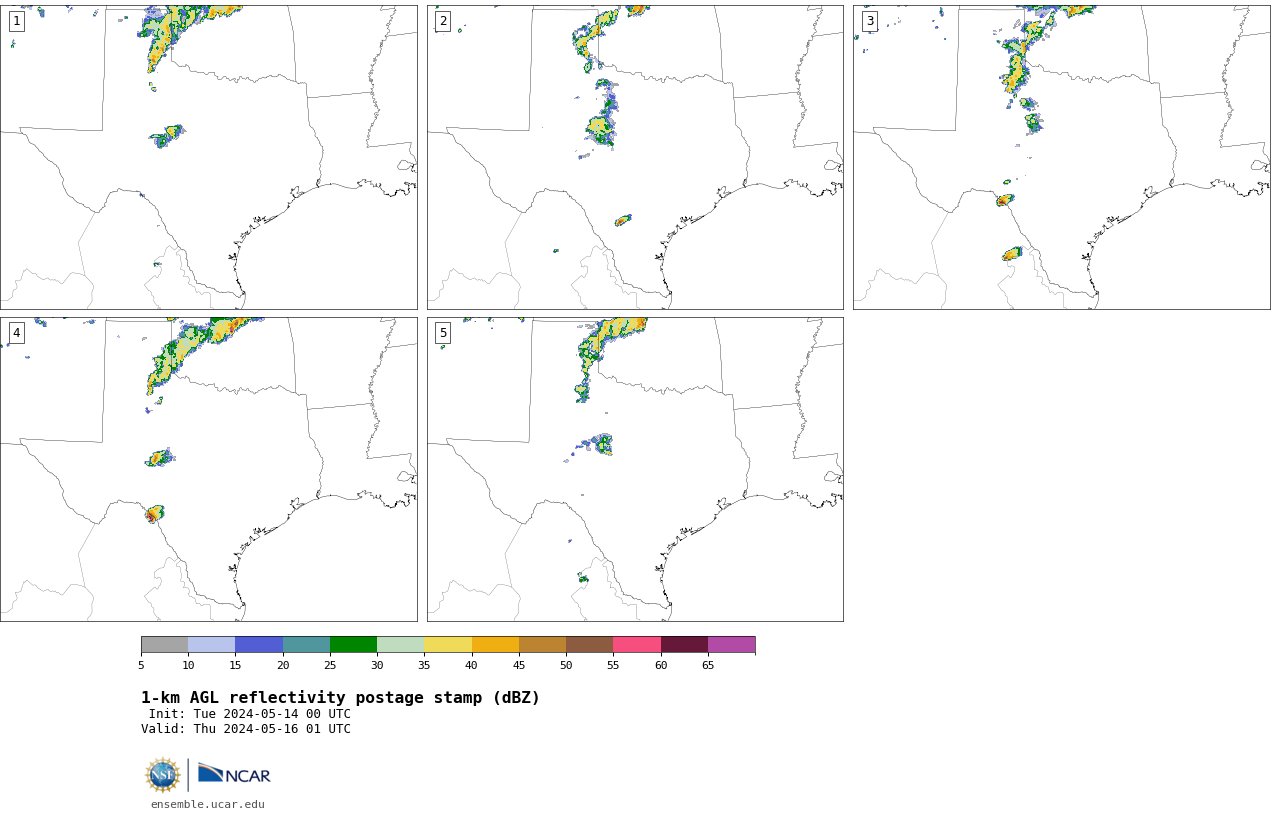Click the panel number 4 label box

pyautogui.click(x=16, y=333)
